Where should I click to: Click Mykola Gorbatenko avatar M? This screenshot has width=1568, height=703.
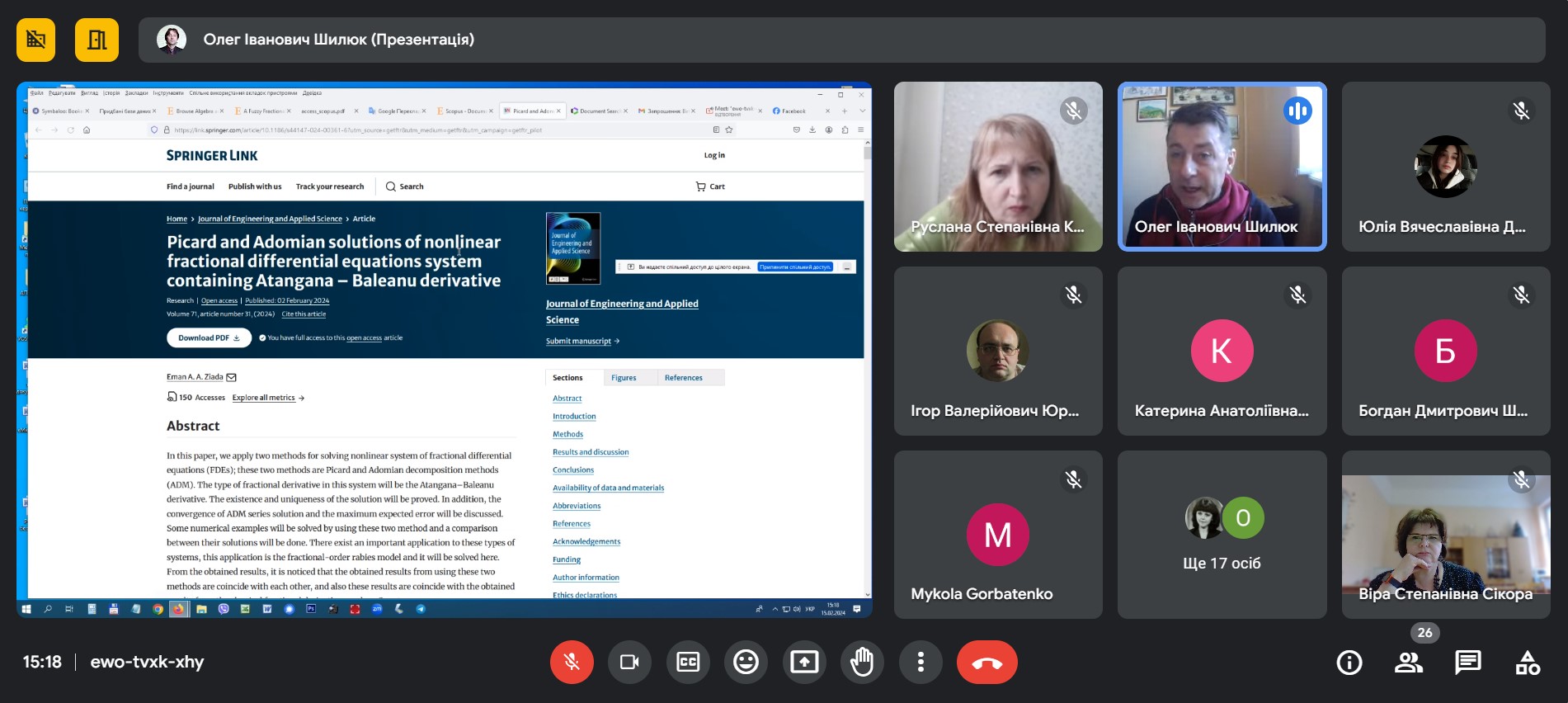[998, 535]
